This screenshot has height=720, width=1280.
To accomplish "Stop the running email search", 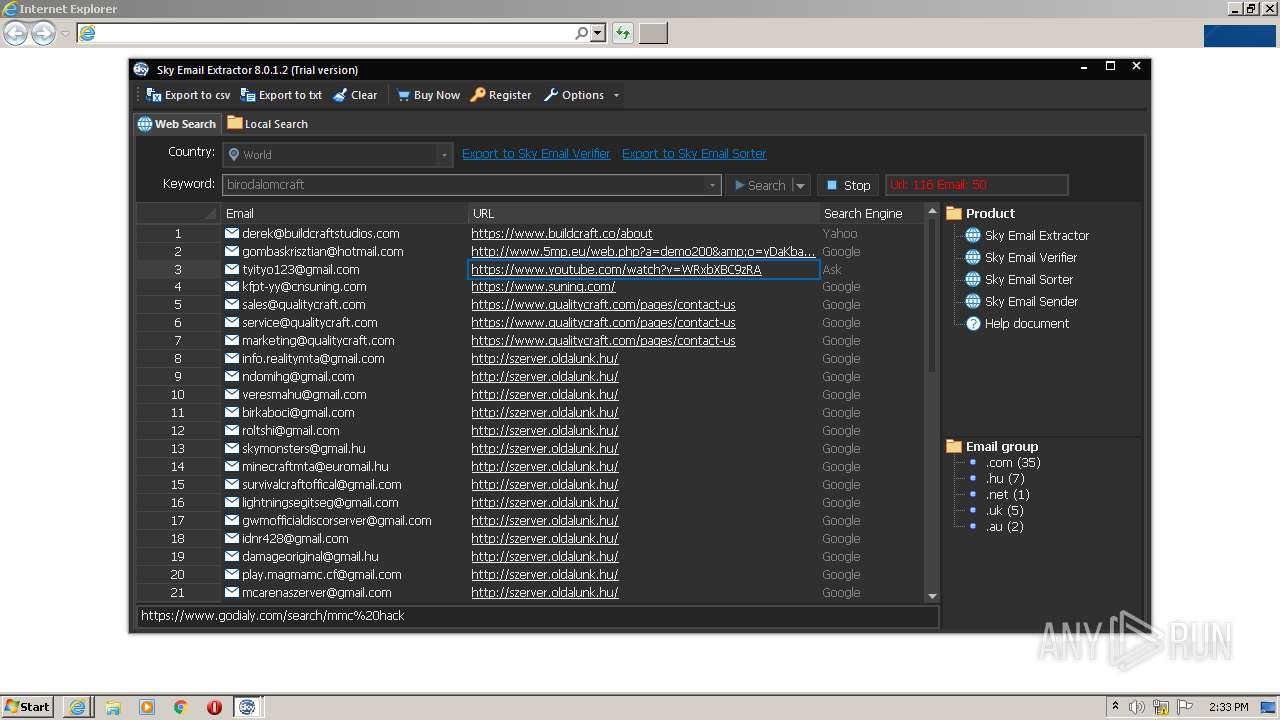I will coord(848,185).
